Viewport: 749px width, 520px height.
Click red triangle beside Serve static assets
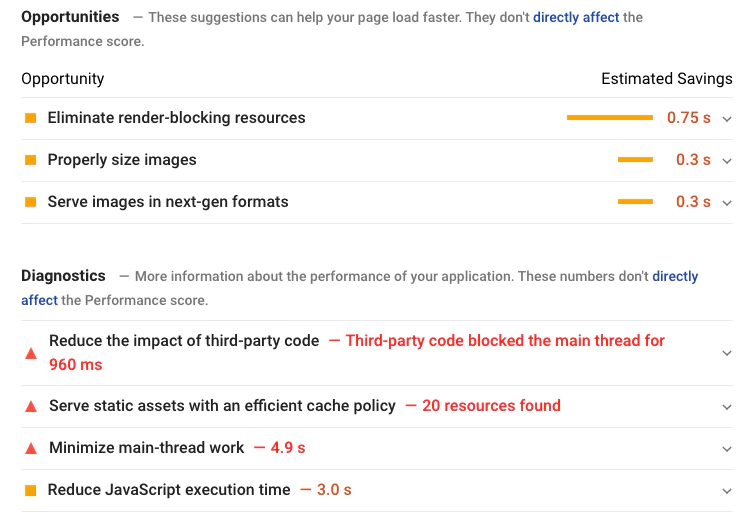tap(30, 406)
